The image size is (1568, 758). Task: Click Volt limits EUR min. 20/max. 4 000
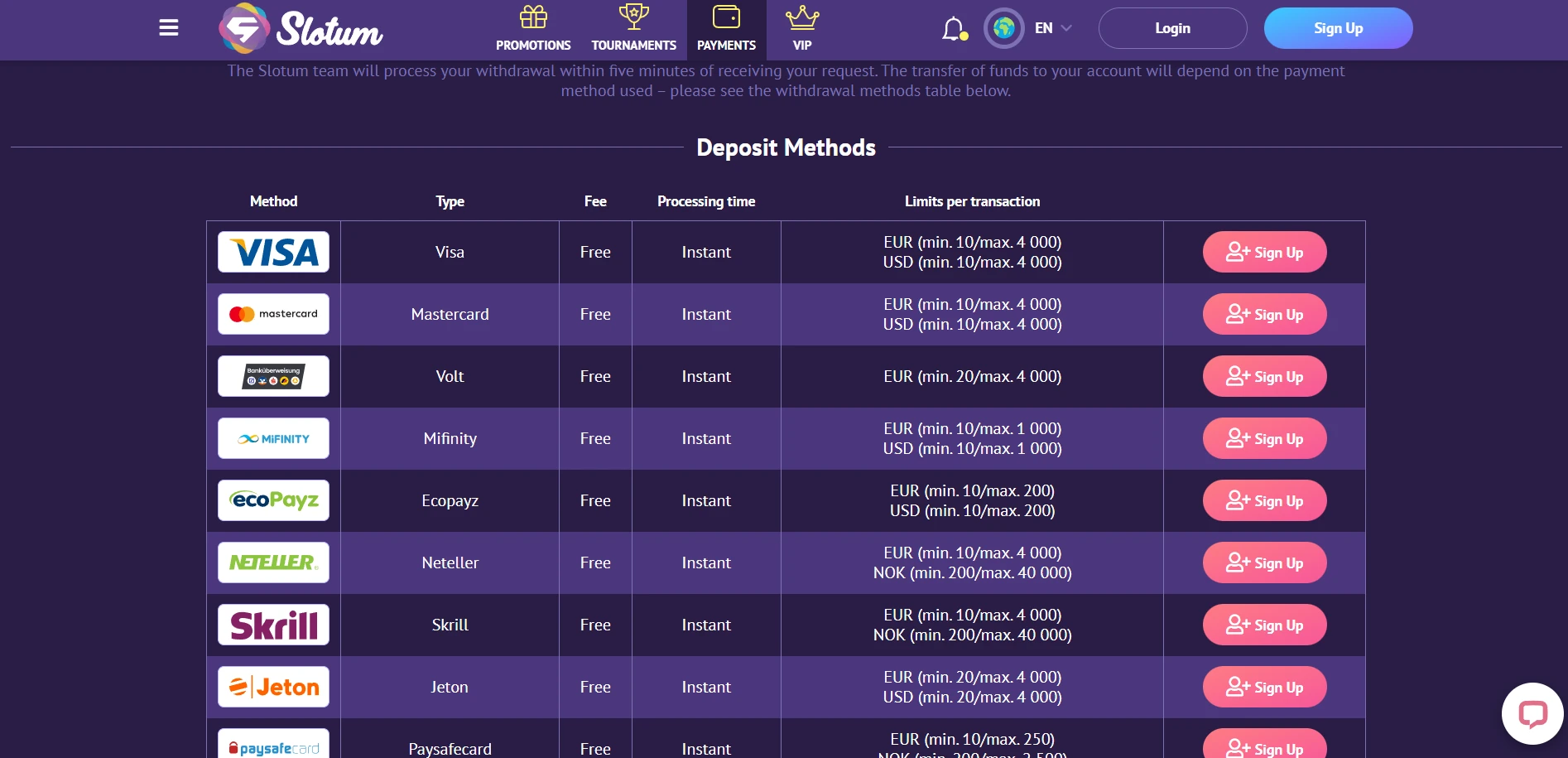pyautogui.click(x=972, y=376)
